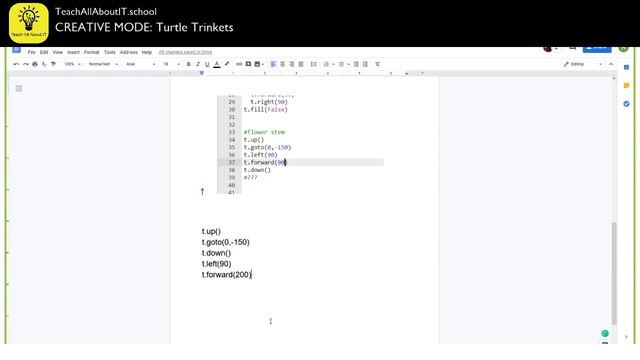640x360 pixels.
Task: Click the line 't.goto(0,-150)'
Action: [225, 242]
